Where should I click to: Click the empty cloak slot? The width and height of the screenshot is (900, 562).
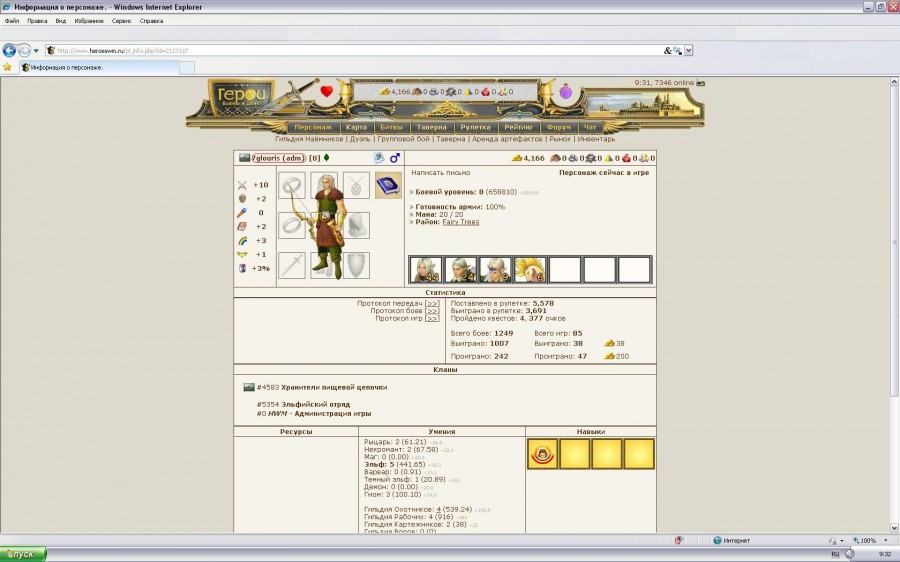pyautogui.click(x=356, y=226)
